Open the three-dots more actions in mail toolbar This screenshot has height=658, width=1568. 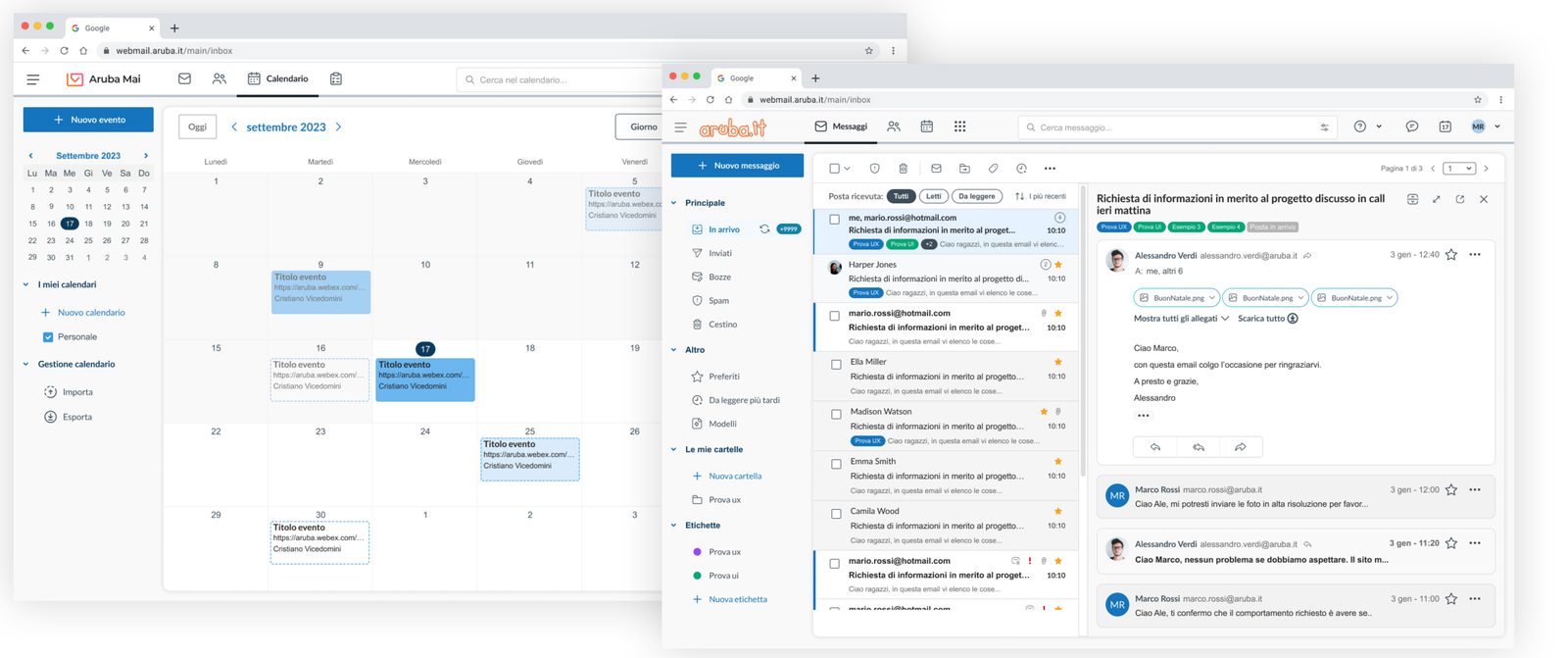coord(1050,169)
